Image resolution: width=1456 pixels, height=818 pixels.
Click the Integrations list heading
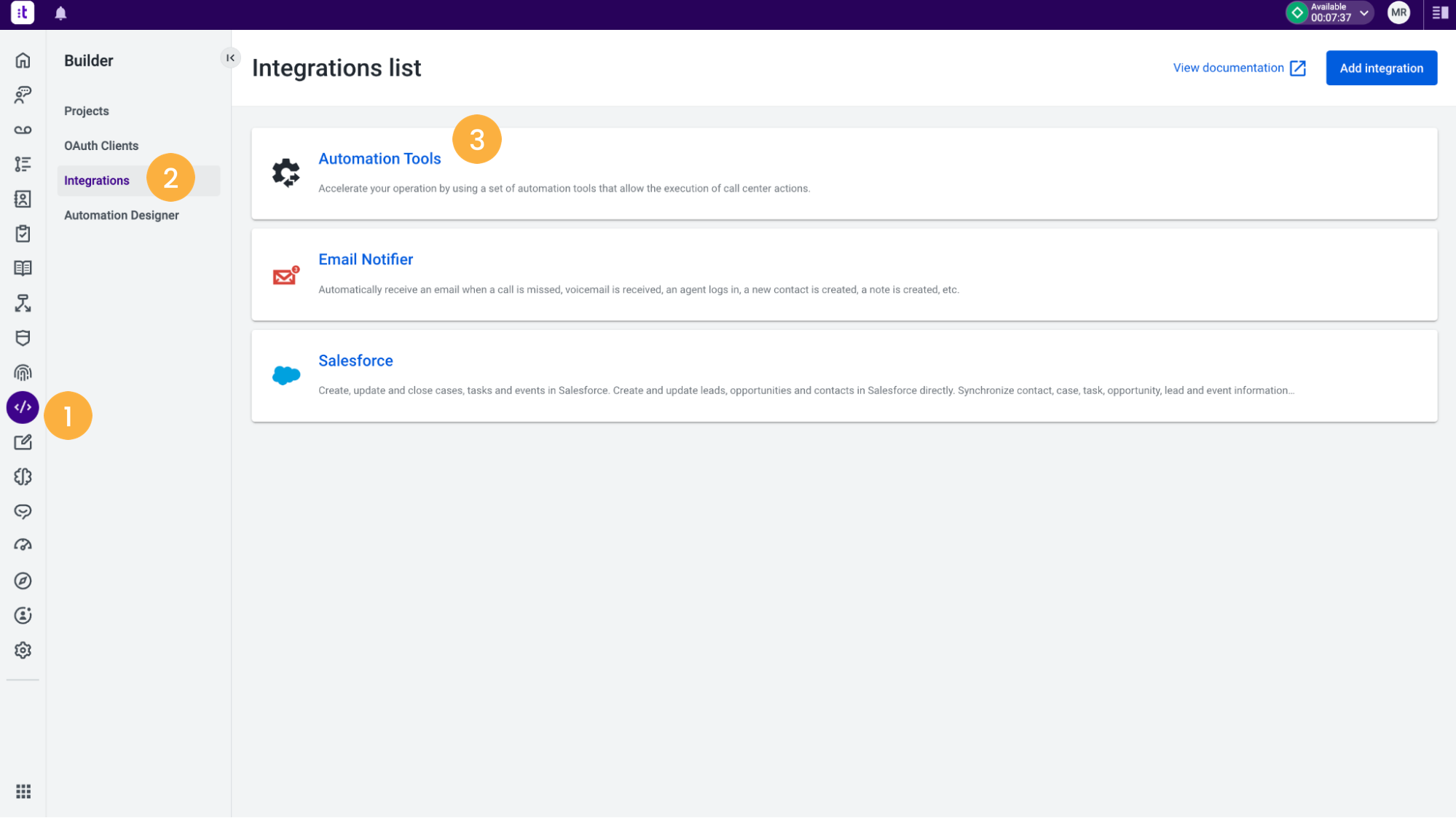click(x=337, y=68)
